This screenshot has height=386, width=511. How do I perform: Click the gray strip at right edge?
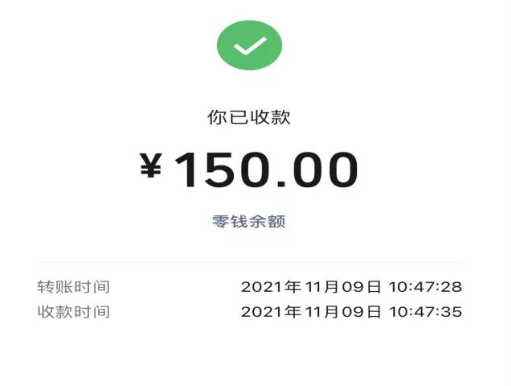point(509,193)
